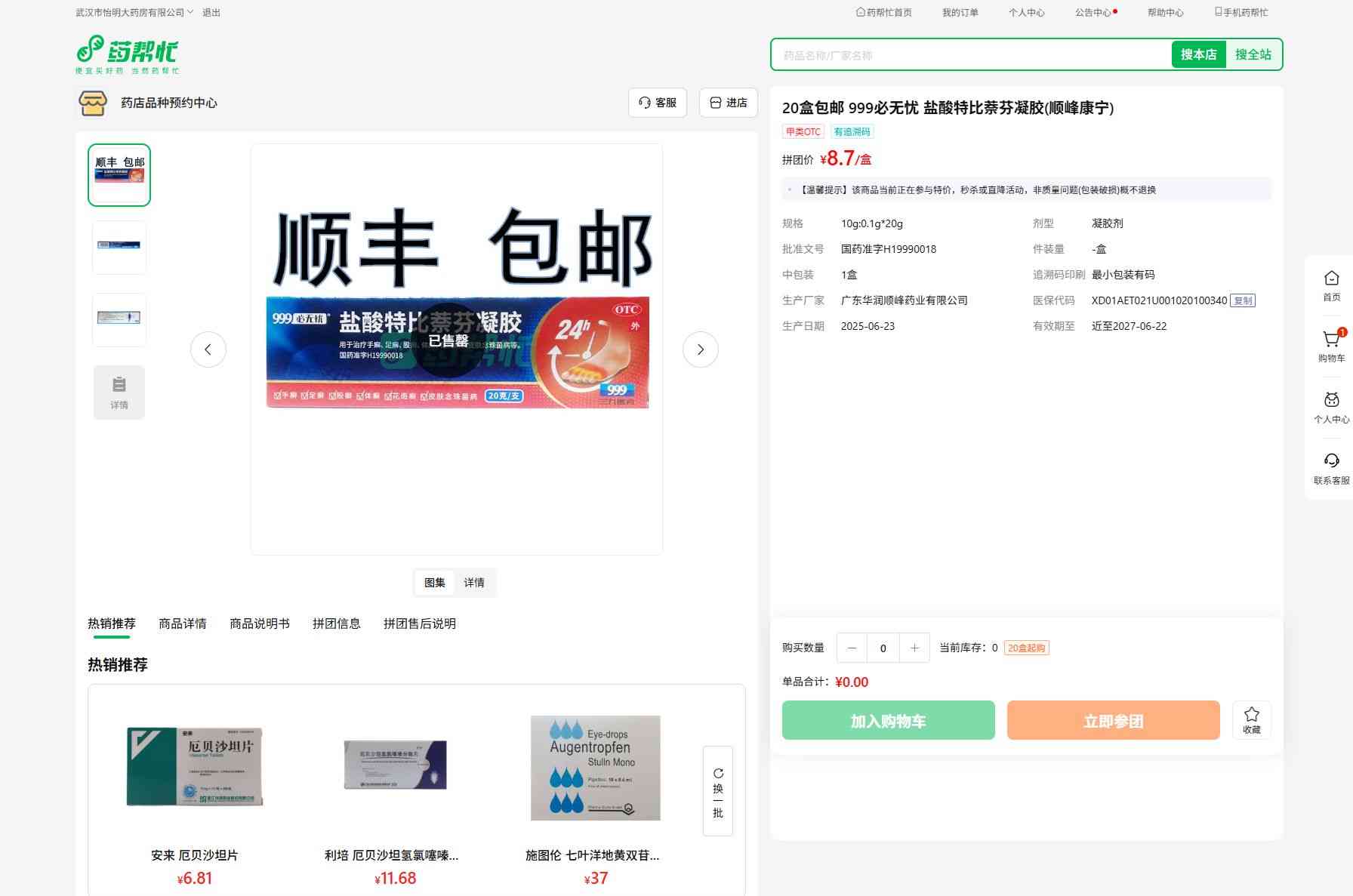The width and height of the screenshot is (1353, 896).
Task: Click the contact customer service headset icon
Action: (x=1331, y=461)
